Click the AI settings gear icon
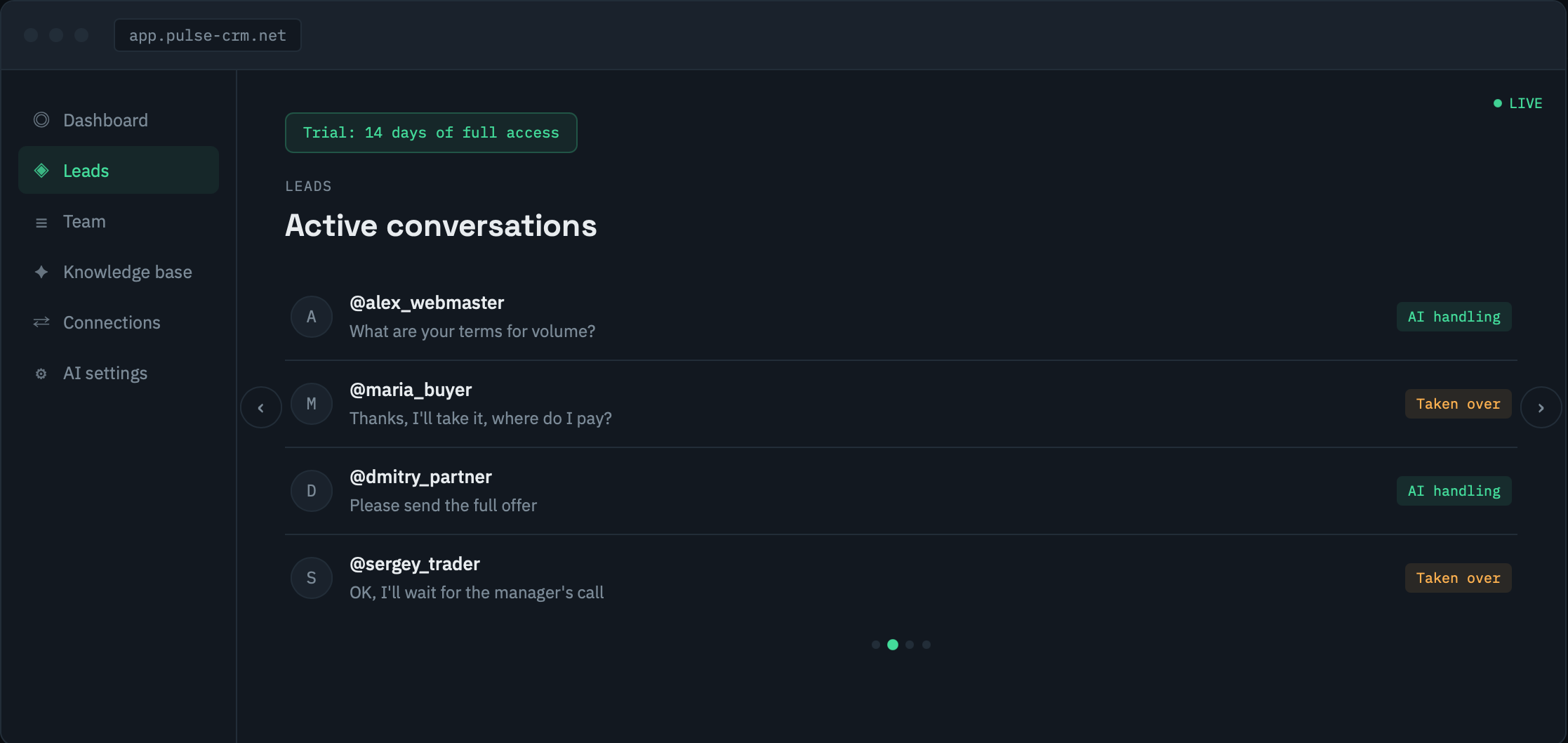 point(41,374)
